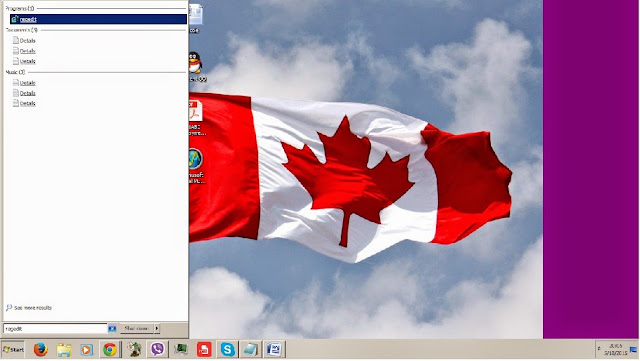Image resolution: width=640 pixels, height=361 pixels.
Task: Click the Documents results header
Action: 22,30
